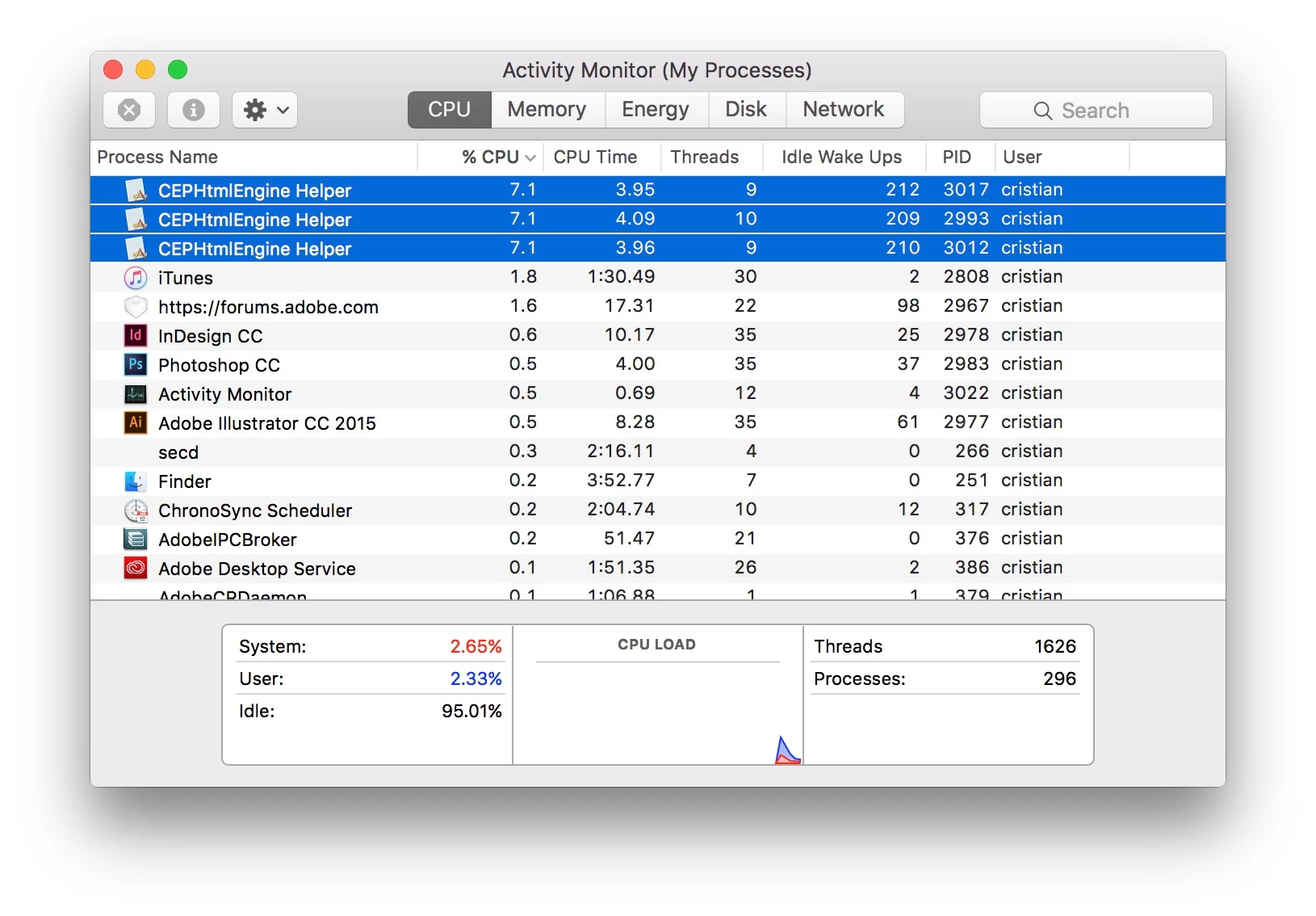Sort by CPU Time column header
This screenshot has width=1316, height=916.
(602, 157)
